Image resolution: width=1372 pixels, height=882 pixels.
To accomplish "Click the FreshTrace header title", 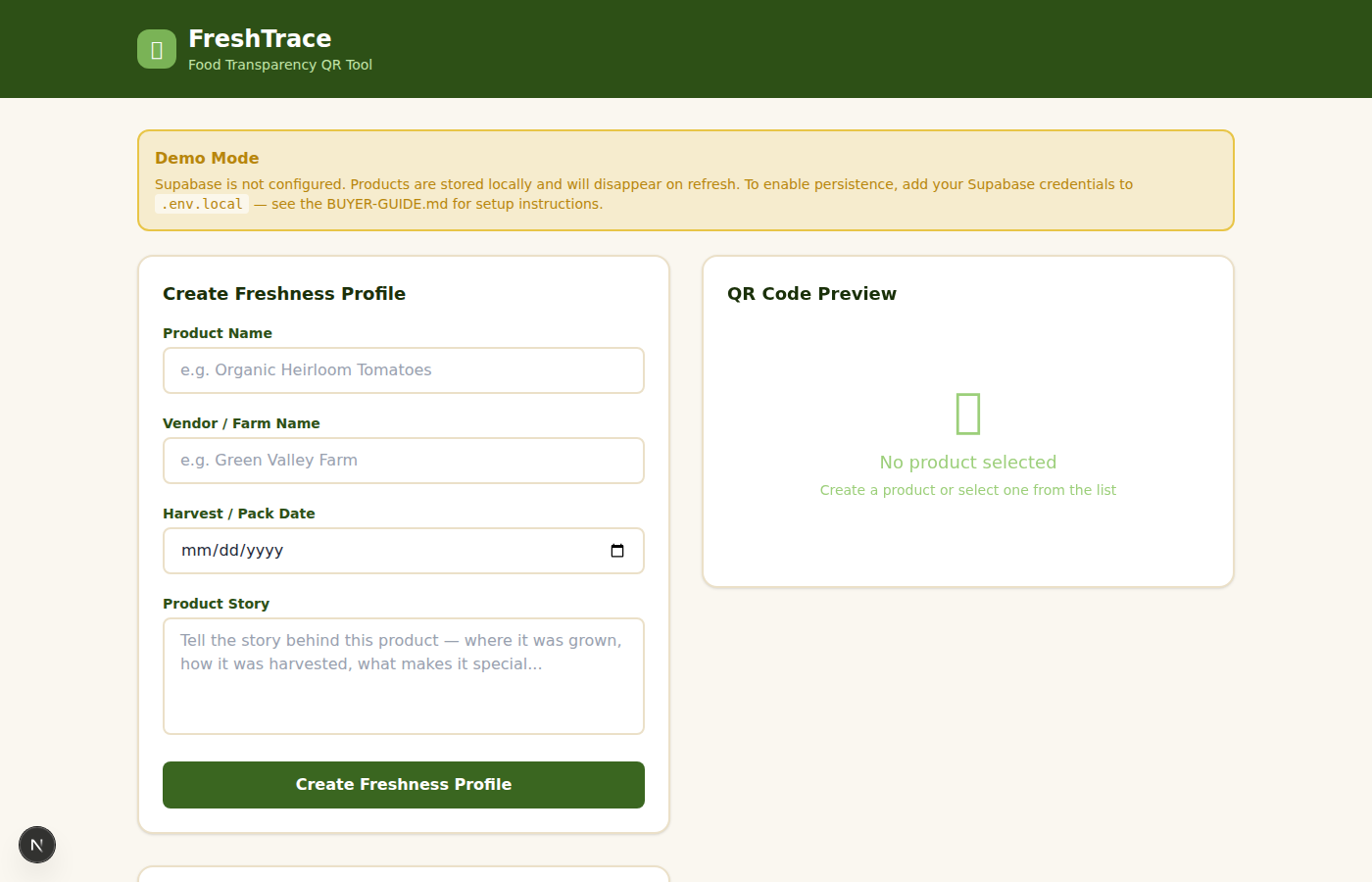I will [x=260, y=38].
